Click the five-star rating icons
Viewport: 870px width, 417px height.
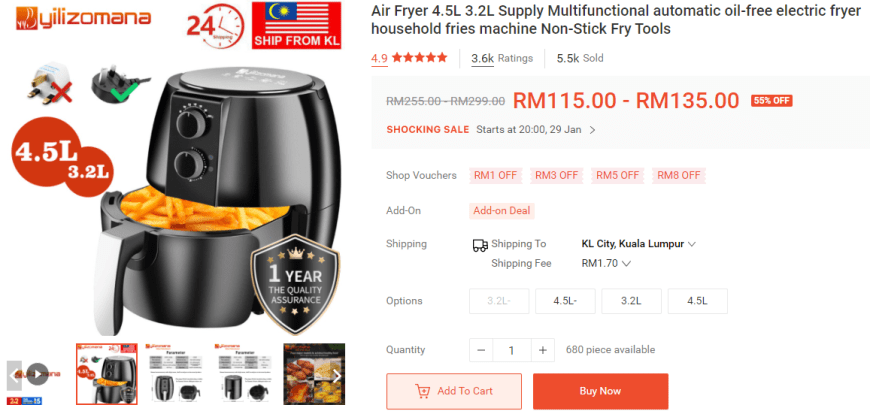point(419,58)
